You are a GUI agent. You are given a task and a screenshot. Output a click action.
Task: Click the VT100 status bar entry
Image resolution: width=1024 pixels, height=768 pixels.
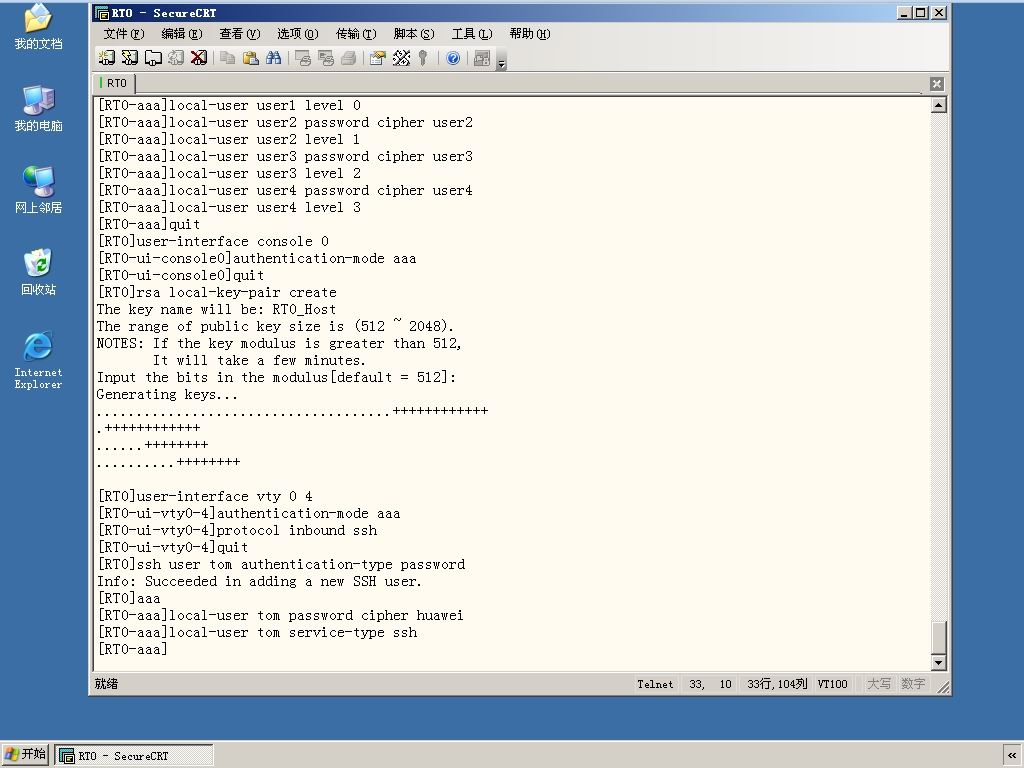pyautogui.click(x=833, y=684)
